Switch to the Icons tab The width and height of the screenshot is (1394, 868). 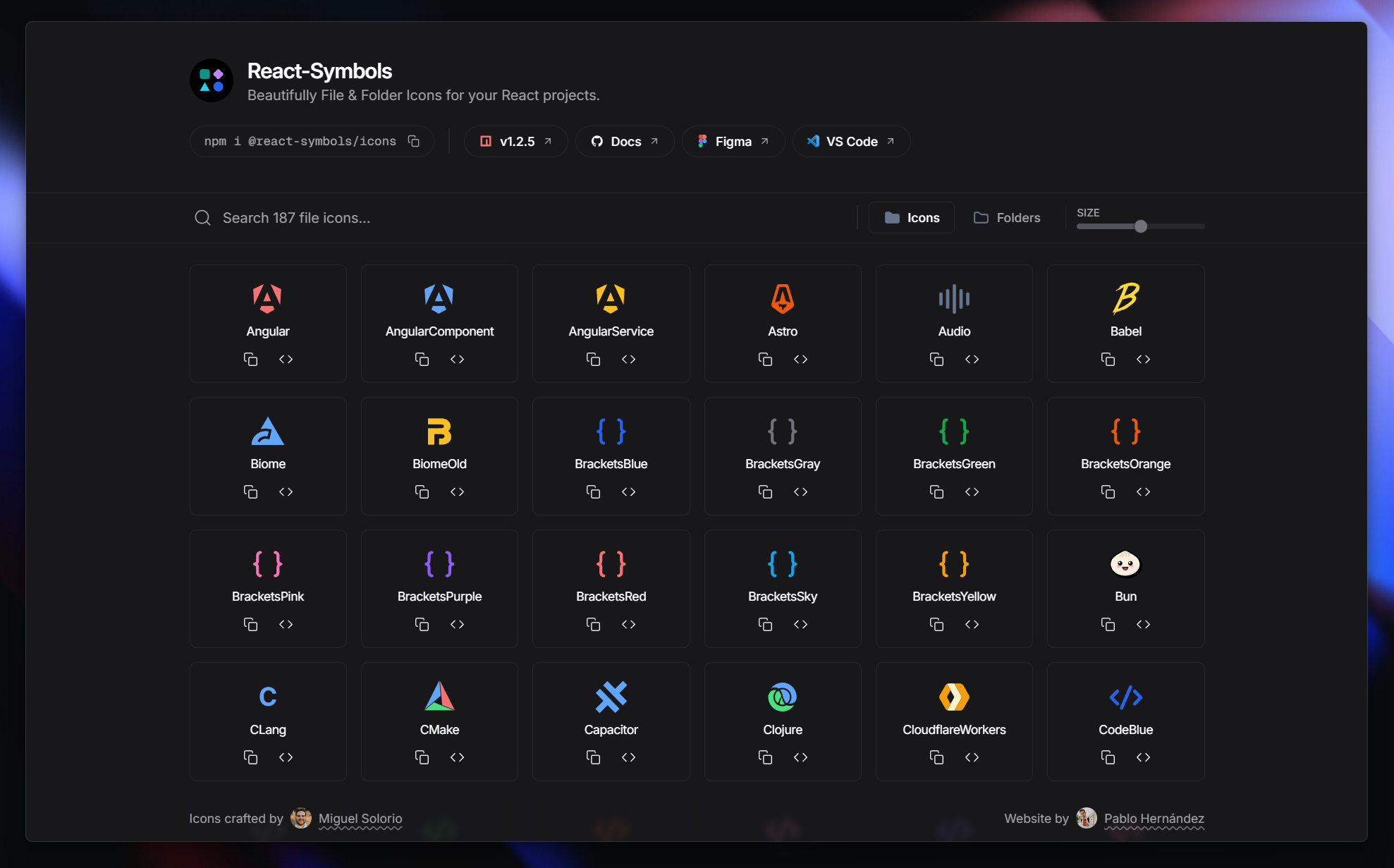pyautogui.click(x=912, y=218)
